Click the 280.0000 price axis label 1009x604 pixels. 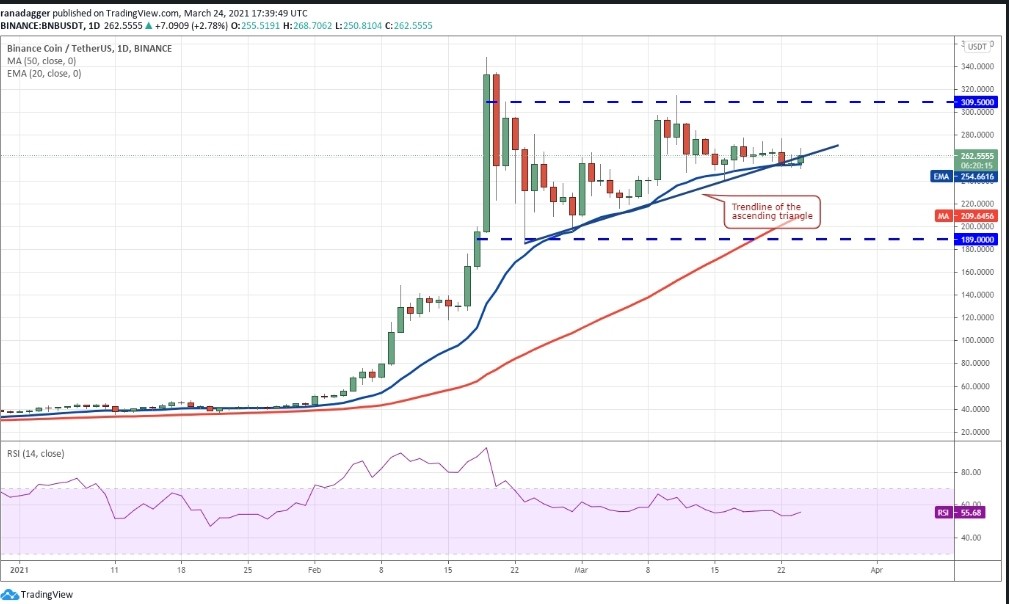[977, 135]
